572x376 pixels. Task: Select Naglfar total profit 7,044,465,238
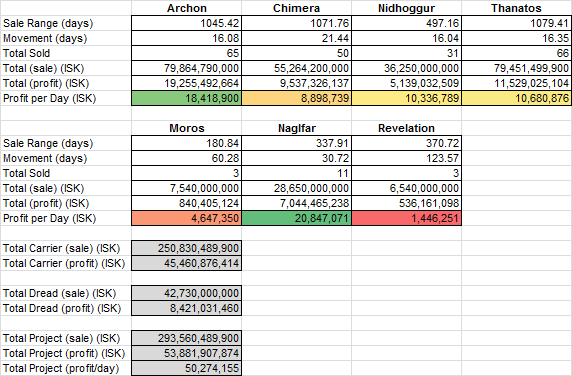pos(296,203)
